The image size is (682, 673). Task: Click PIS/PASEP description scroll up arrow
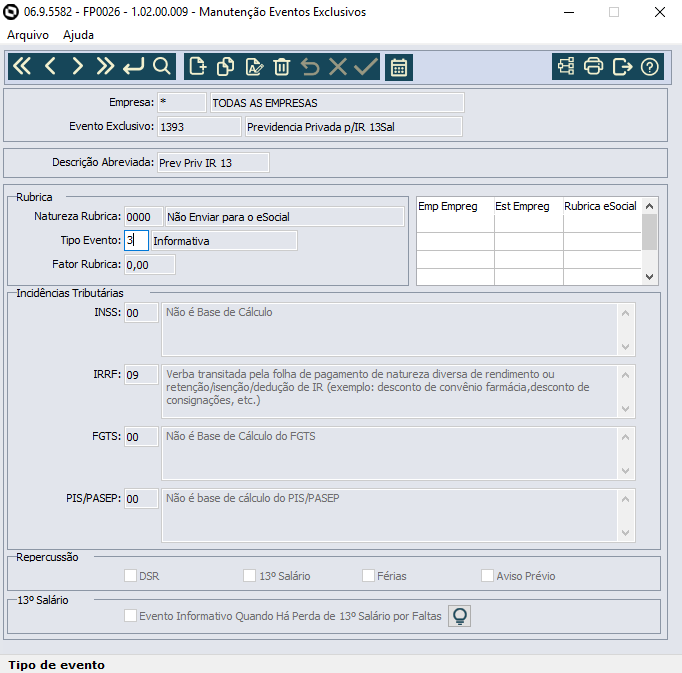pyautogui.click(x=625, y=499)
